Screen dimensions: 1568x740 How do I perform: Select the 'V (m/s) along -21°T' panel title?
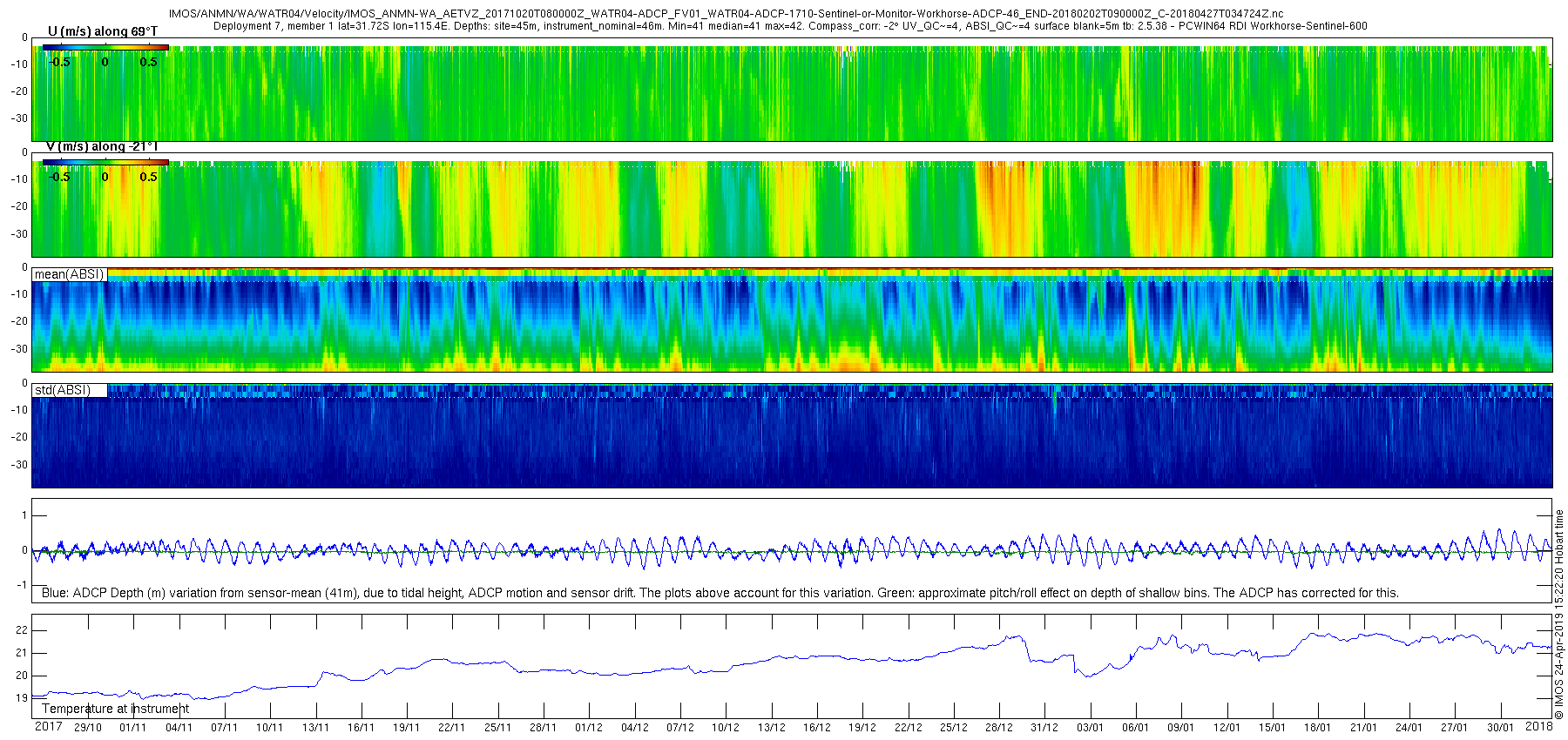pos(103,146)
